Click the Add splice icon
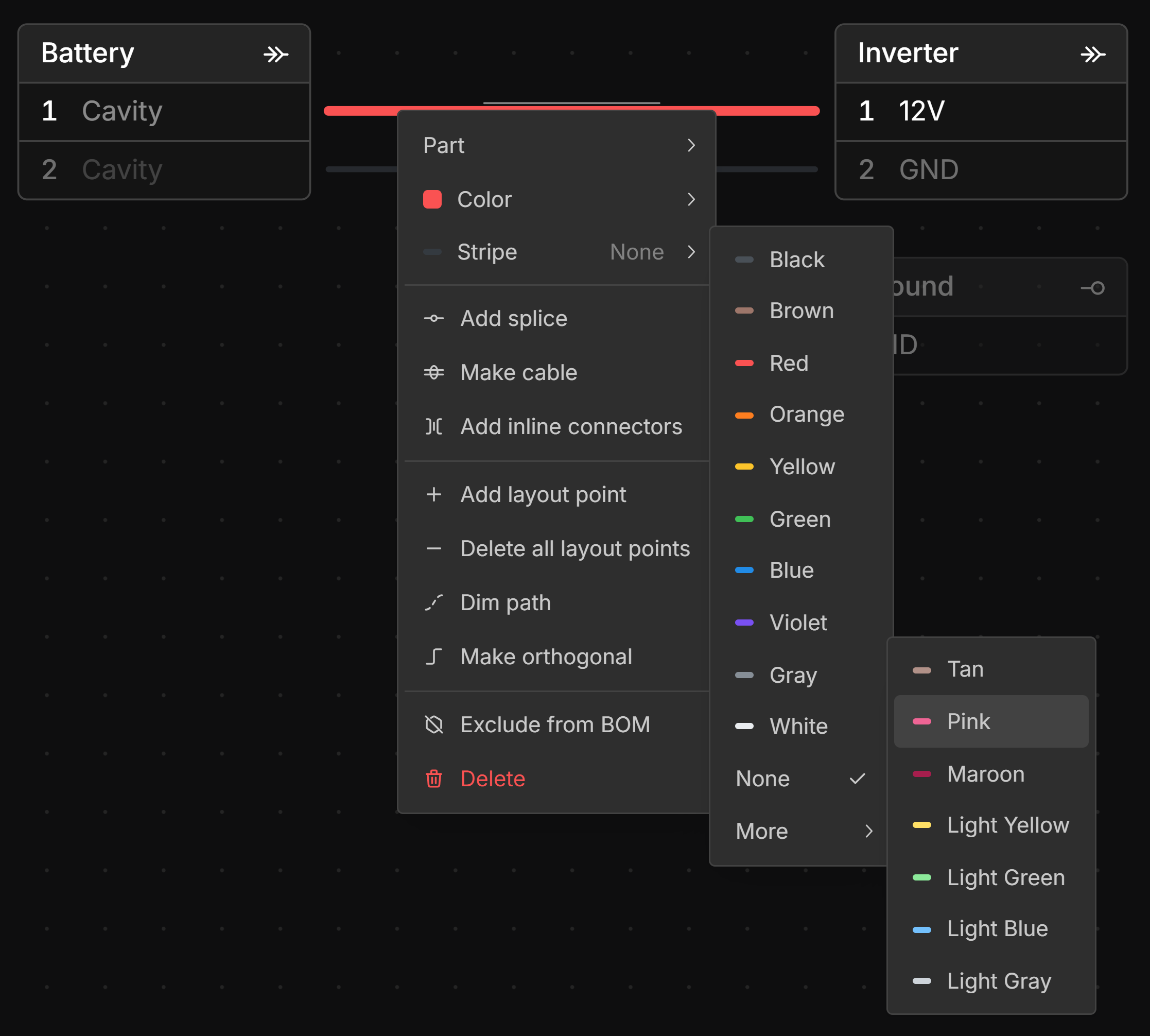The width and height of the screenshot is (1150, 1036). [433, 318]
